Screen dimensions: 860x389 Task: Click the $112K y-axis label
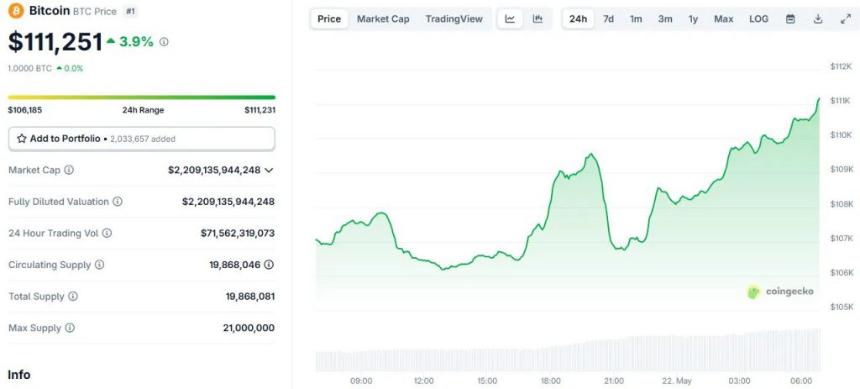(841, 66)
